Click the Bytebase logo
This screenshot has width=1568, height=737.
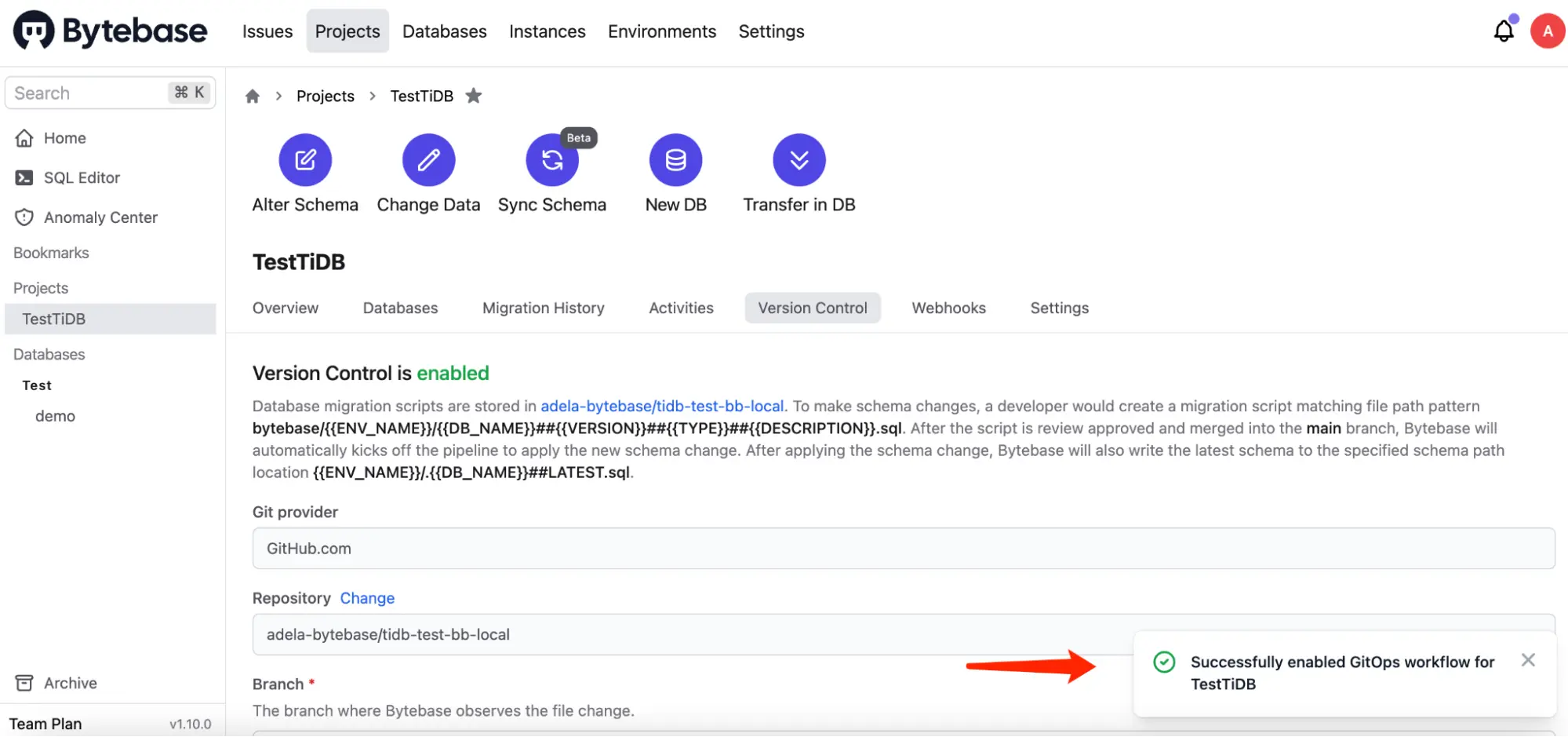pos(109,31)
